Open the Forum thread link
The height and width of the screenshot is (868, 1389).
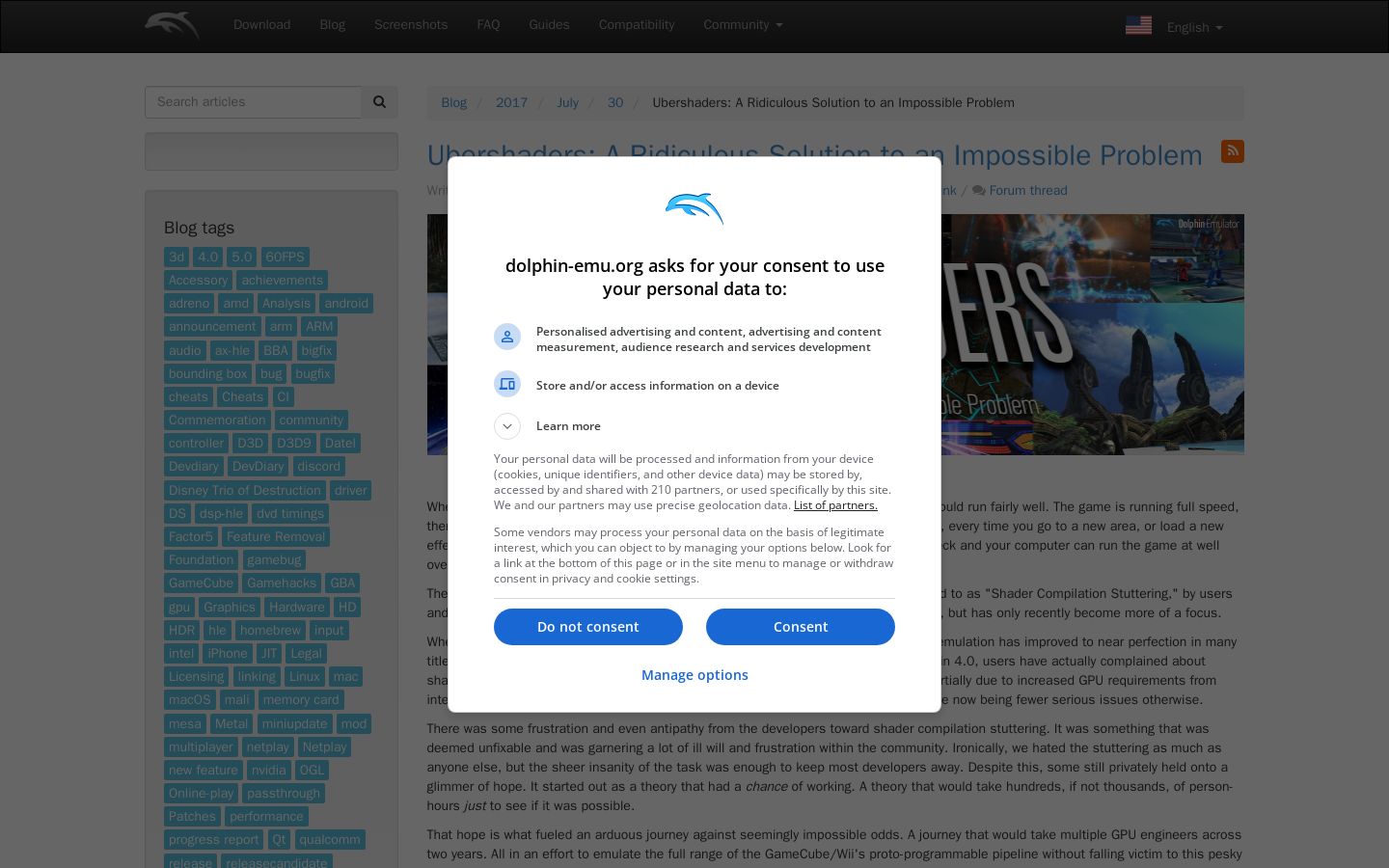1028,191
